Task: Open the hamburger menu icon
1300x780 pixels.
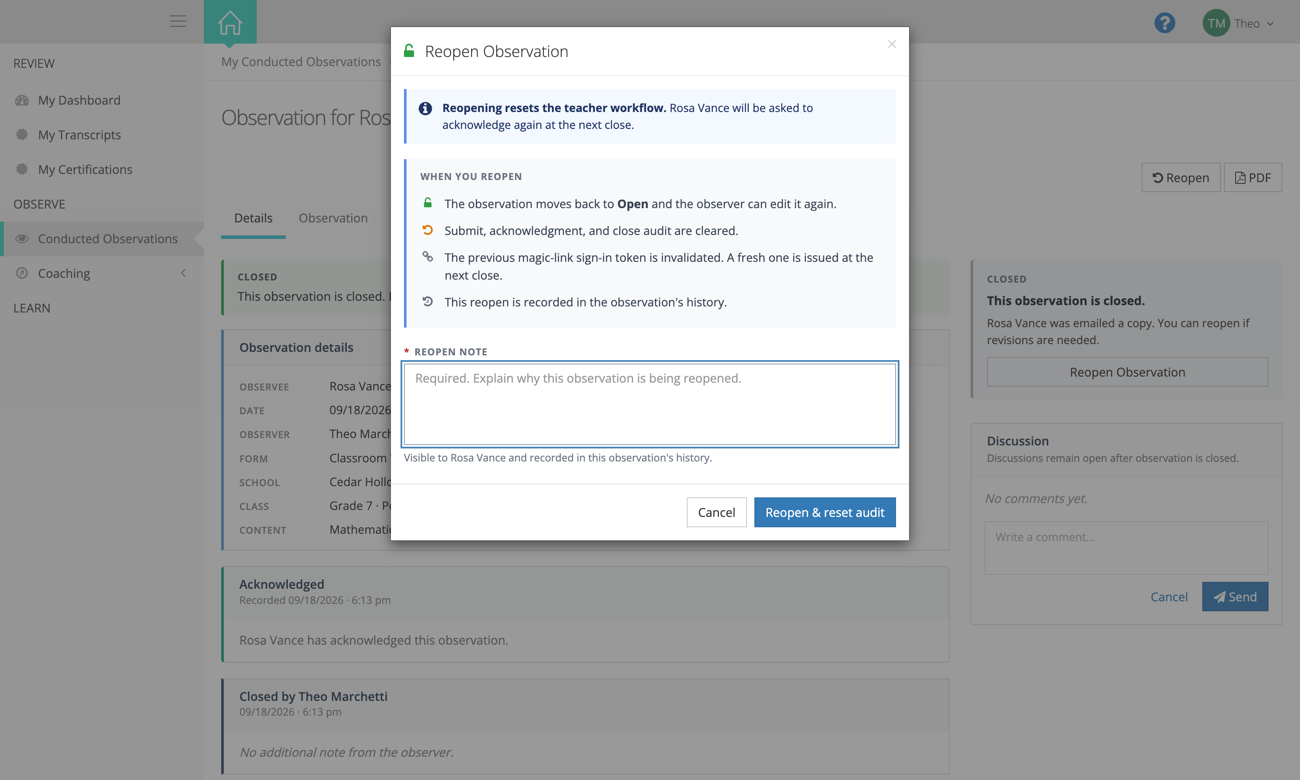Action: (178, 21)
